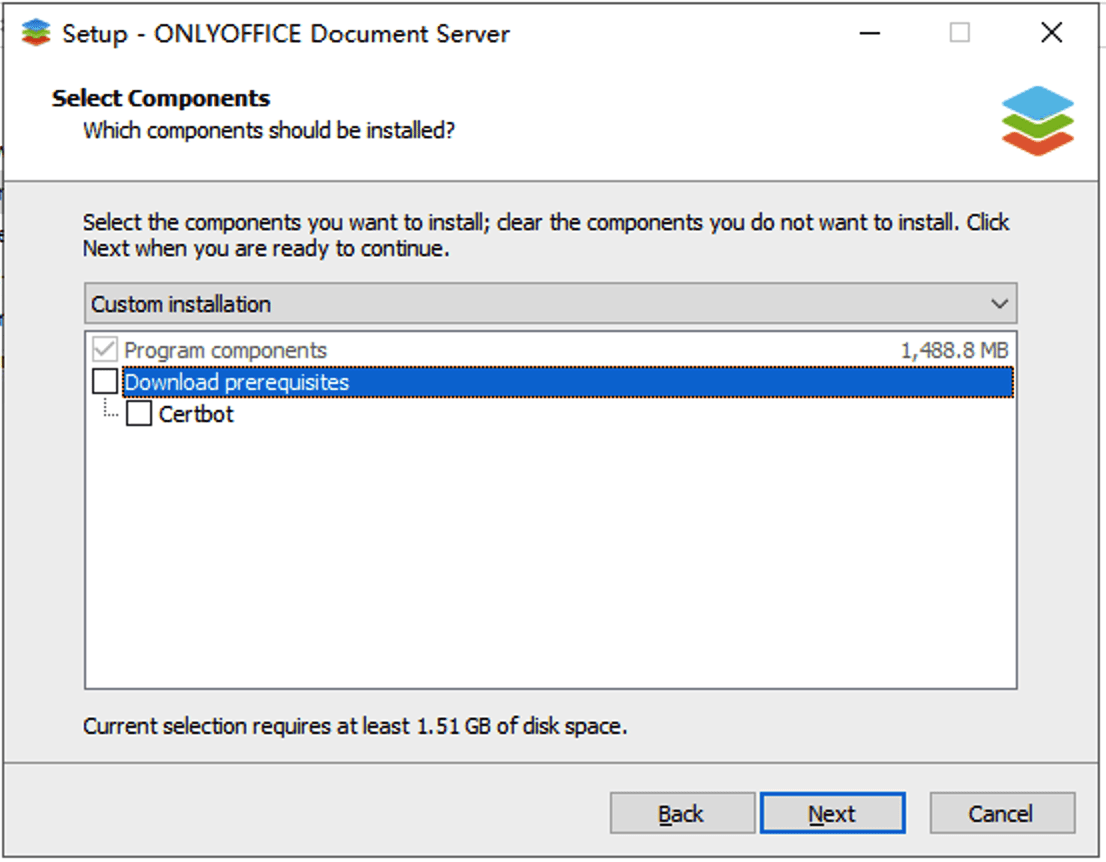Click the ONLYOFFICE stacked layers logo in header

[x=1037, y=120]
